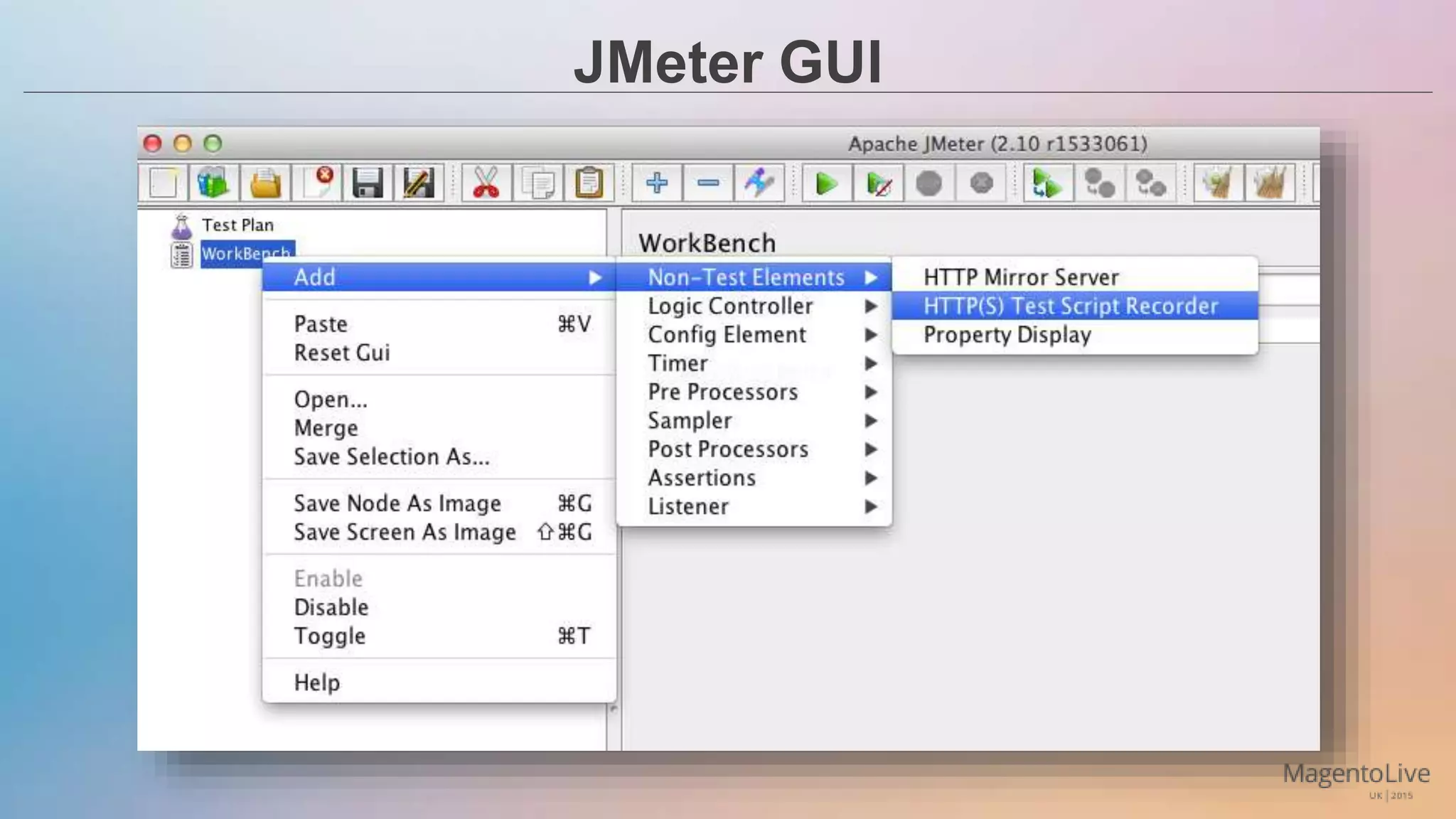Expand Listener submenu
The image size is (1456, 819).
click(754, 506)
